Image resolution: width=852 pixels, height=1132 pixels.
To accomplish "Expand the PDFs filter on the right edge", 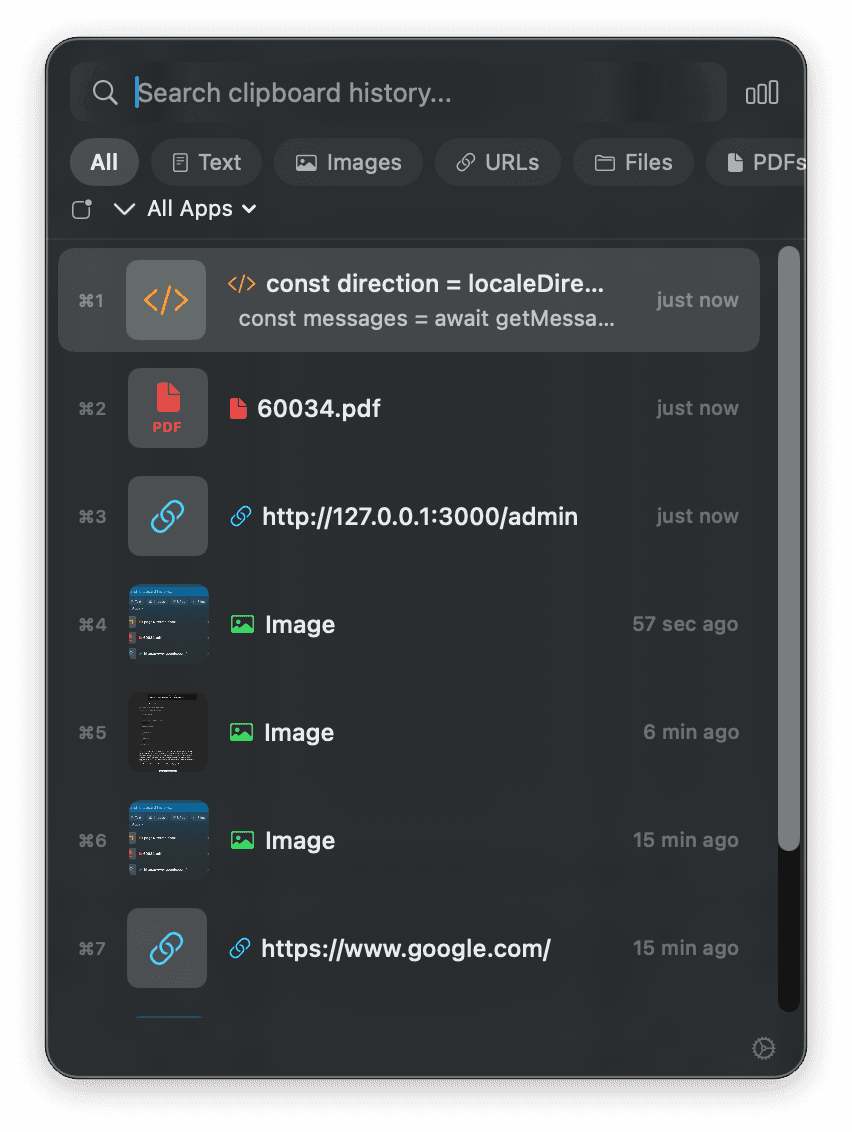I will click(775, 162).
